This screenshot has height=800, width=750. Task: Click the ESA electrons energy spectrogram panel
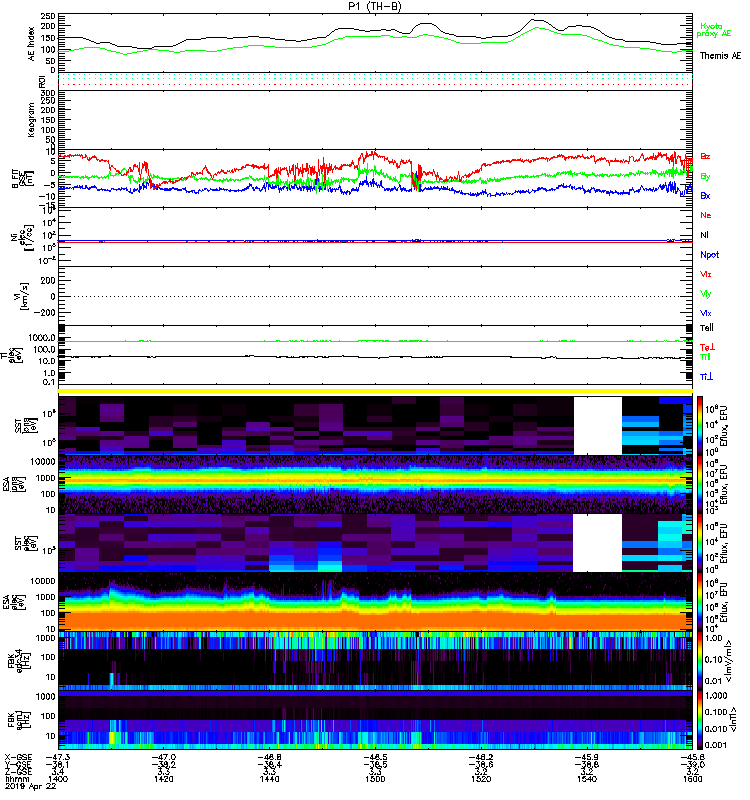(375, 602)
